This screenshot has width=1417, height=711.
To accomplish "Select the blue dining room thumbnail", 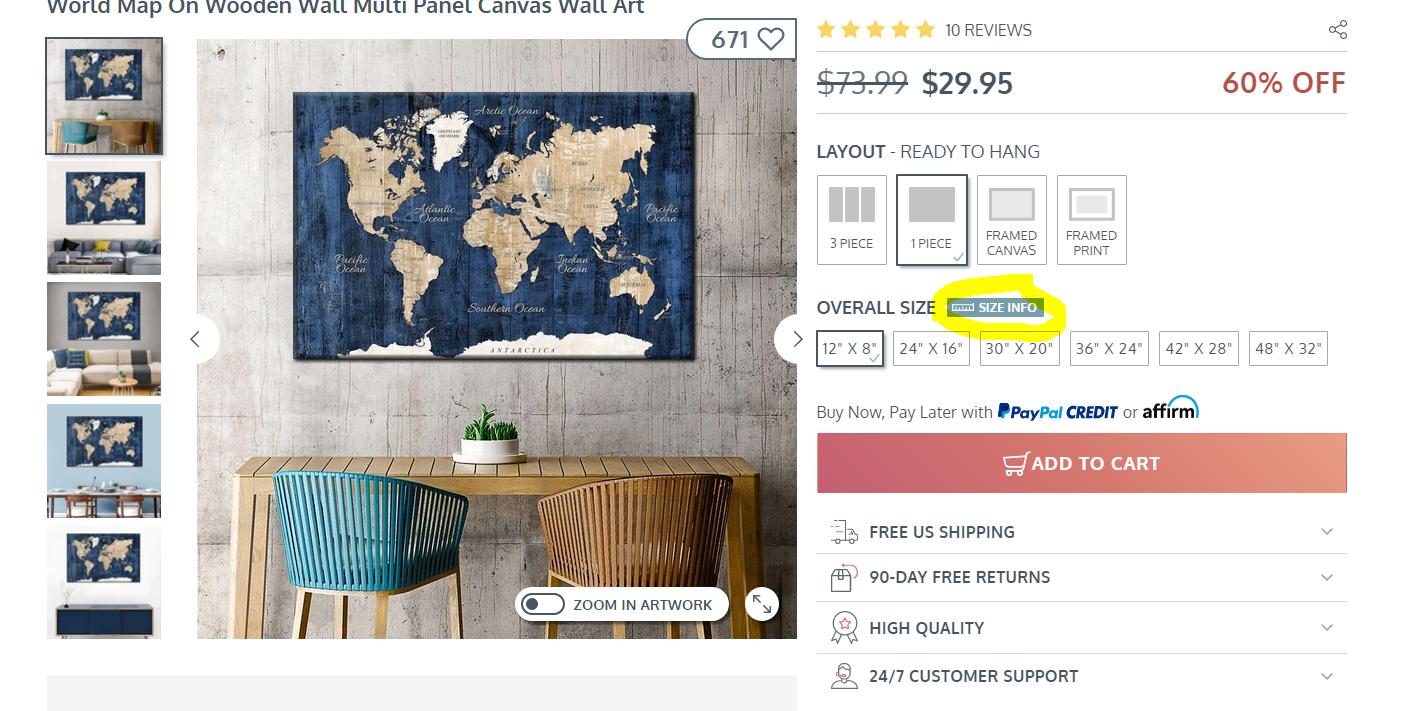I will 104,461.
